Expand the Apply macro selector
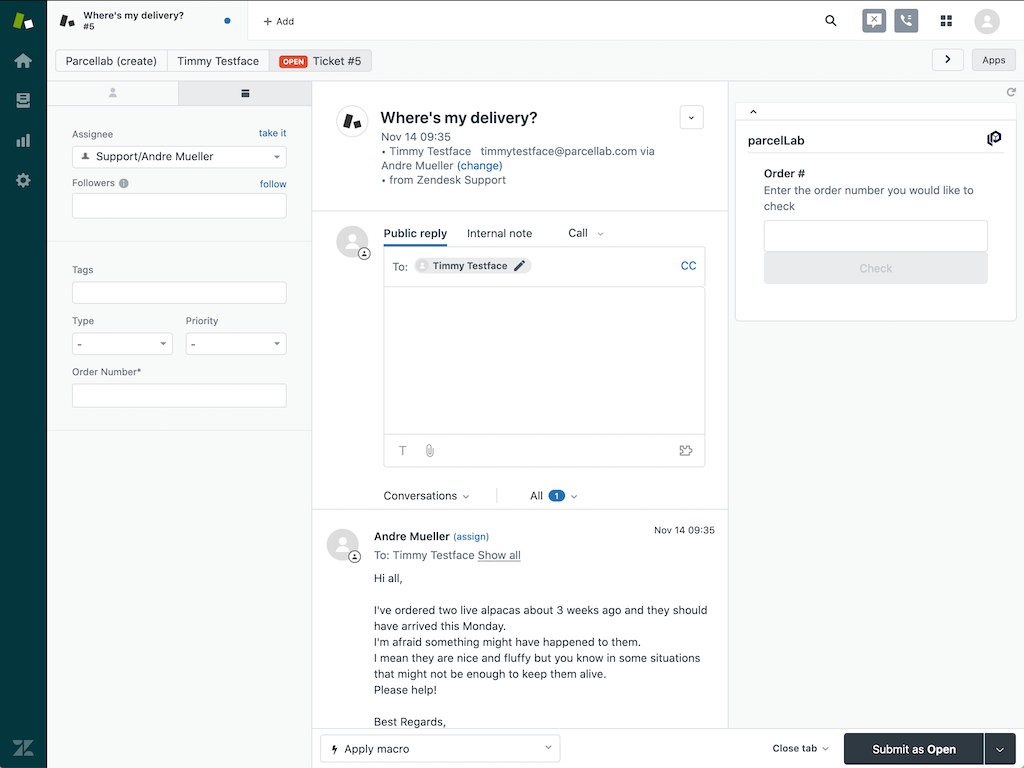This screenshot has width=1024, height=768. pos(440,749)
